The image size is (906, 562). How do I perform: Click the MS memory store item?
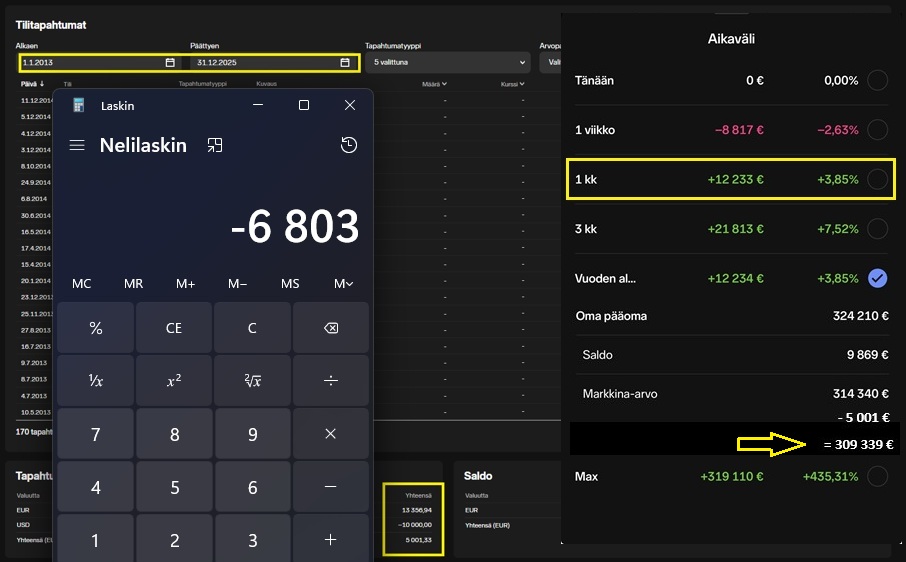(290, 284)
